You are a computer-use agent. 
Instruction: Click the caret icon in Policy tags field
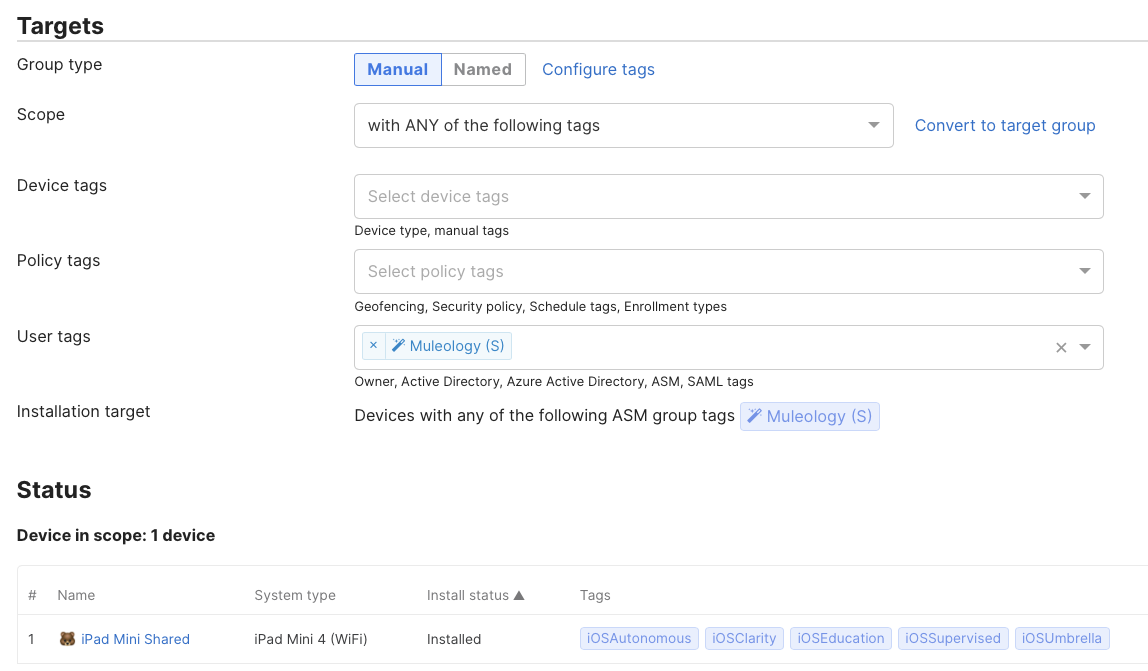coord(1084,271)
